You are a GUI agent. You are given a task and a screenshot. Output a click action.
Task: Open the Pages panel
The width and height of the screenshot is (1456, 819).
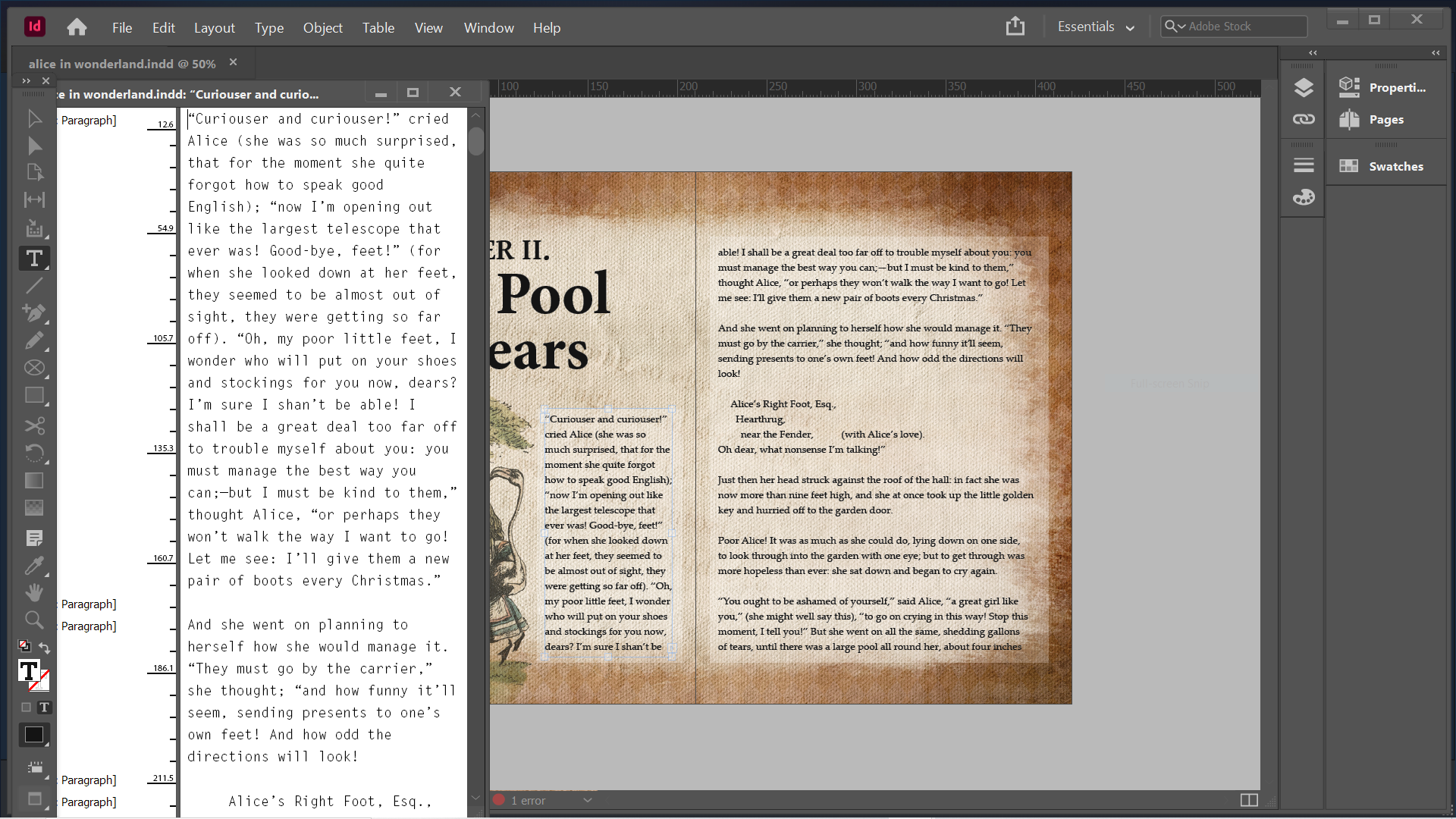(x=1386, y=119)
